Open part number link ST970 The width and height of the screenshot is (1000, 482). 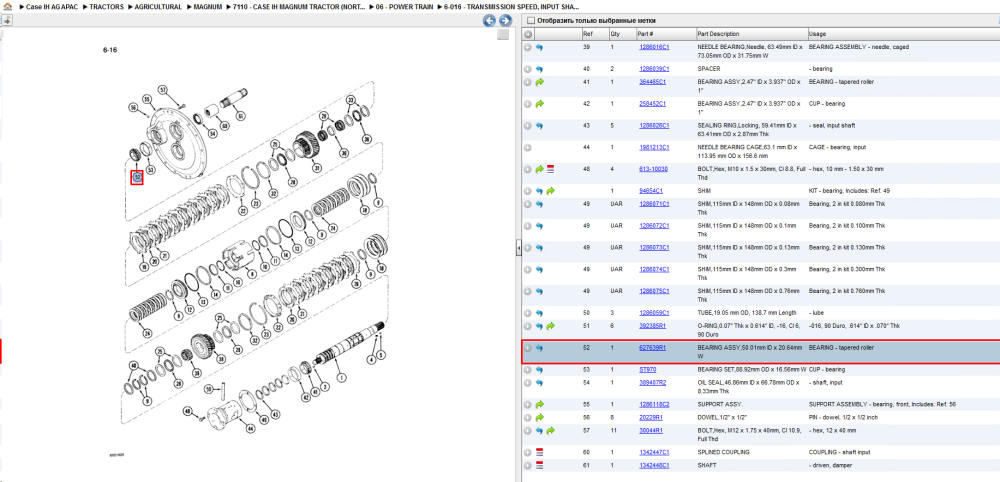[x=647, y=369]
